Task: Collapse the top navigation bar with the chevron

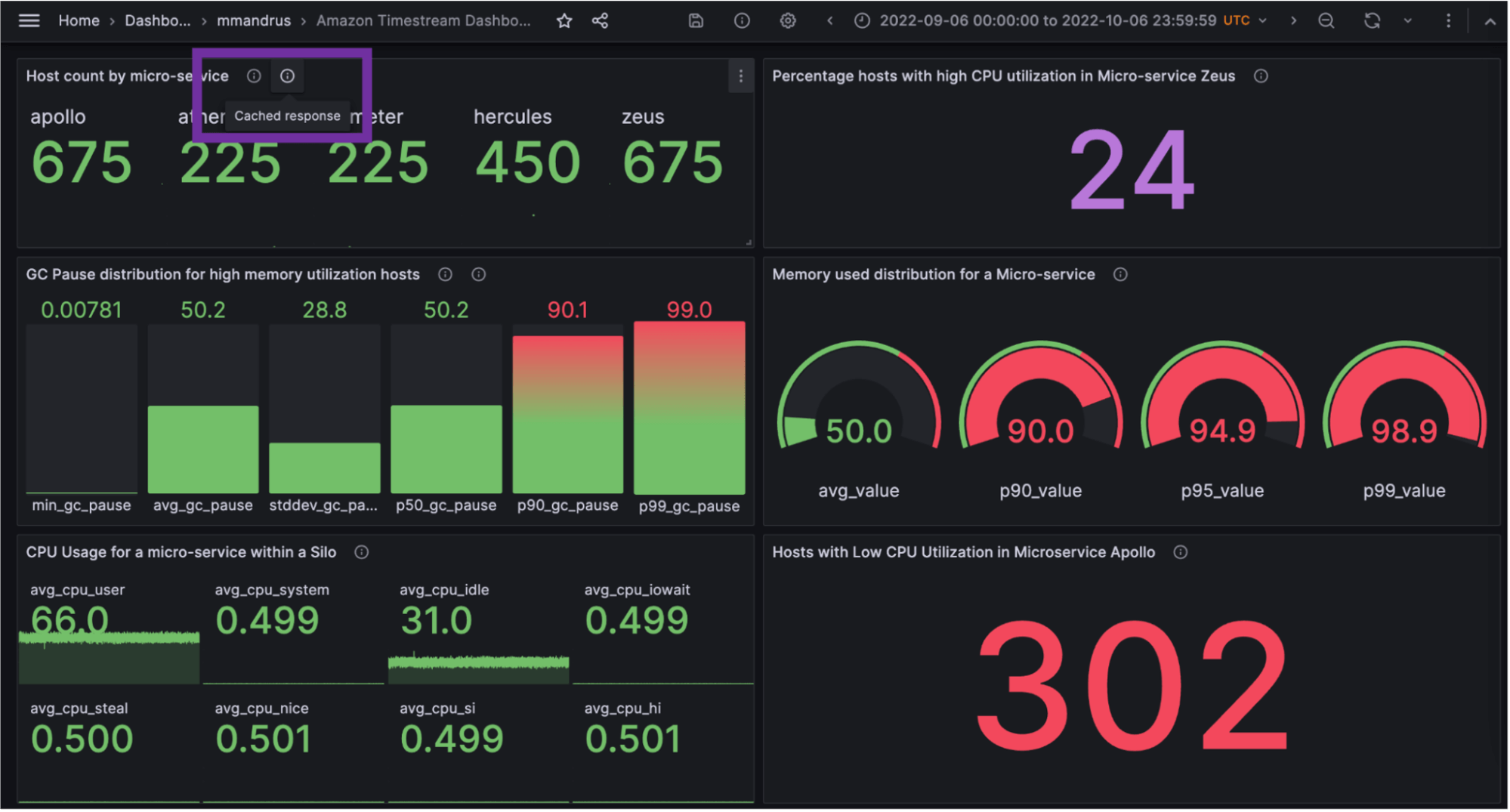Action: pos(1490,20)
